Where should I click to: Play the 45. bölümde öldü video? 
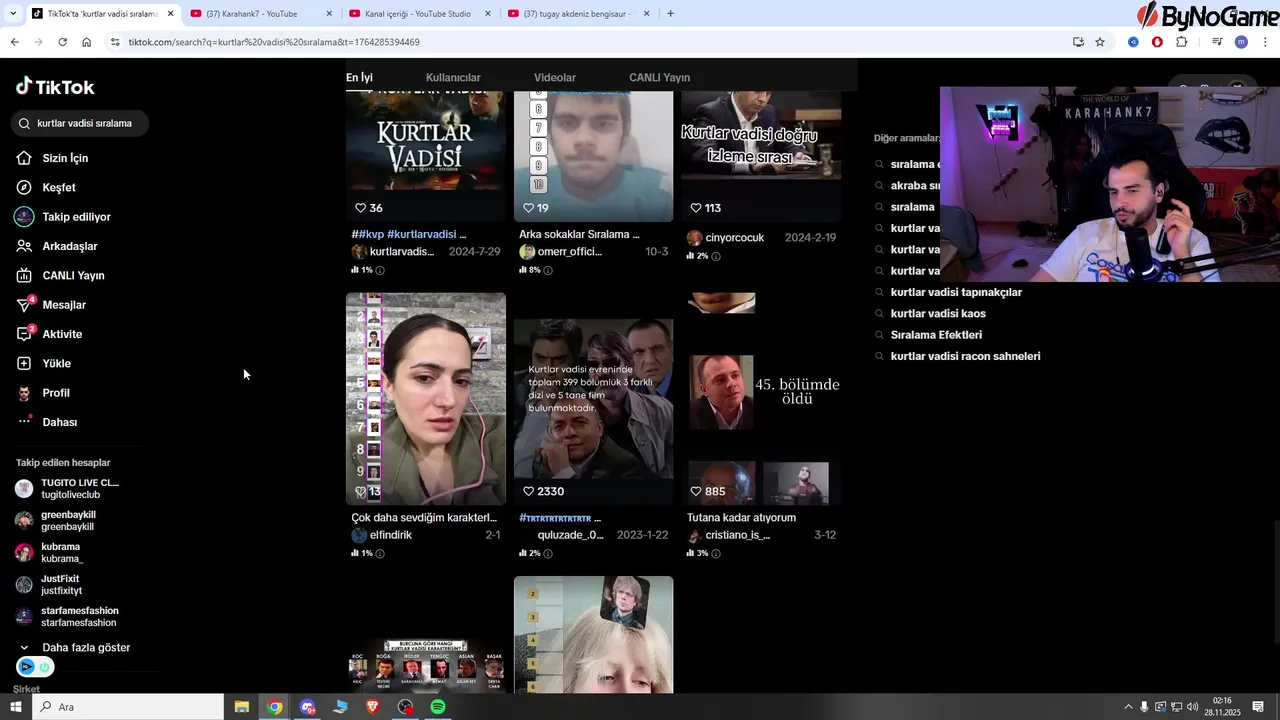(x=761, y=399)
